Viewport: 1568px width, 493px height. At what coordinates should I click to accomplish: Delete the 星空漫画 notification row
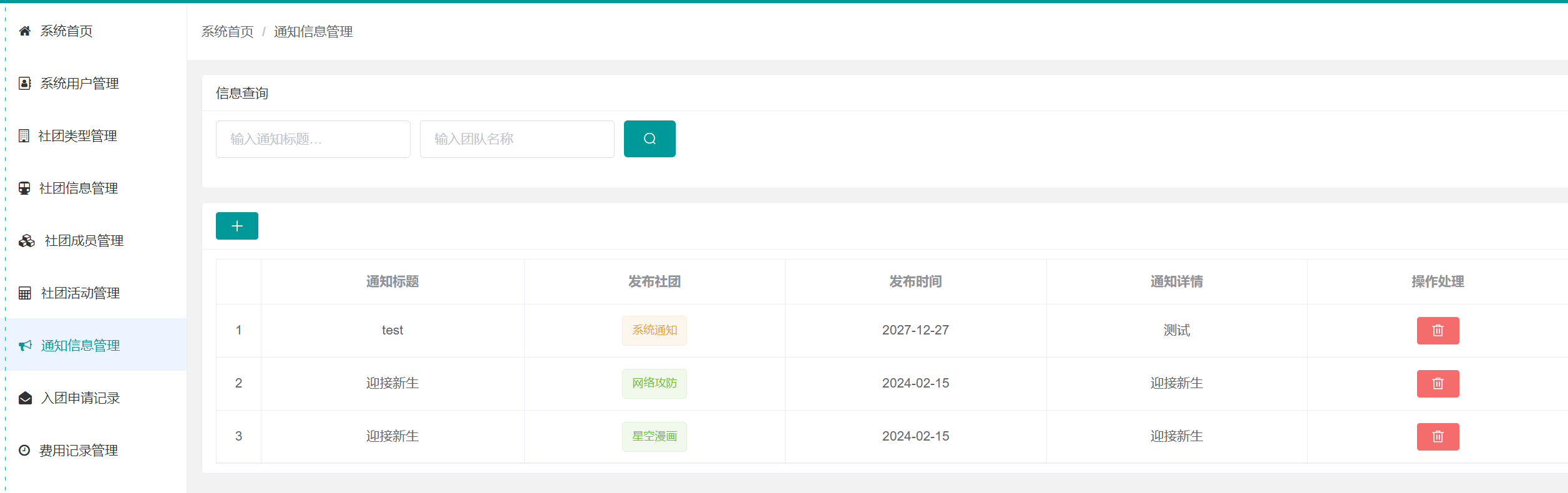(x=1437, y=437)
